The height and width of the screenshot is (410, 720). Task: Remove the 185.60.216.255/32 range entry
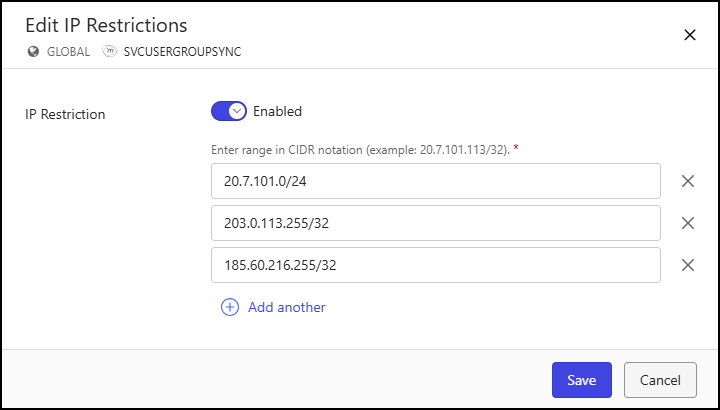click(687, 265)
